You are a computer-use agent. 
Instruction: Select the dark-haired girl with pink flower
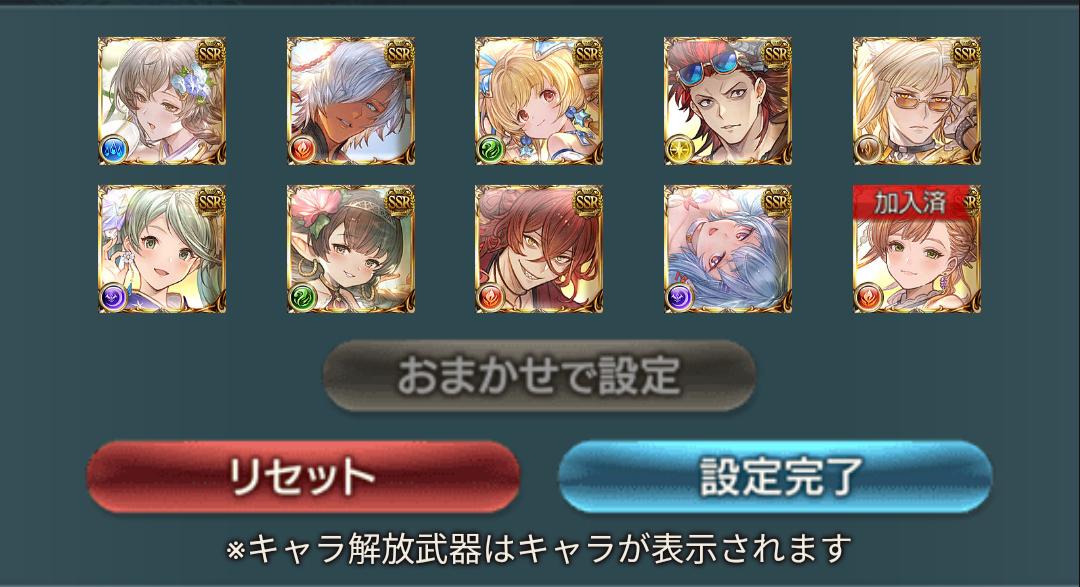(x=351, y=249)
